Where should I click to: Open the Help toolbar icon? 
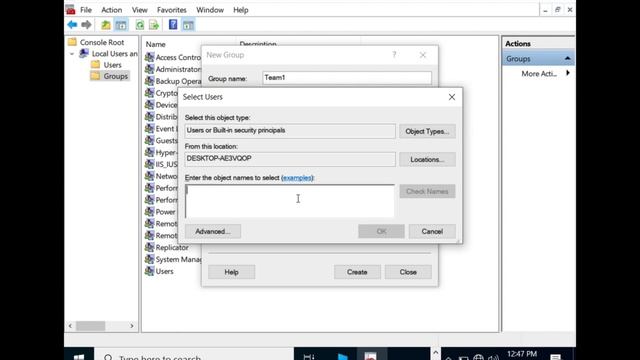pyautogui.click(x=173, y=25)
